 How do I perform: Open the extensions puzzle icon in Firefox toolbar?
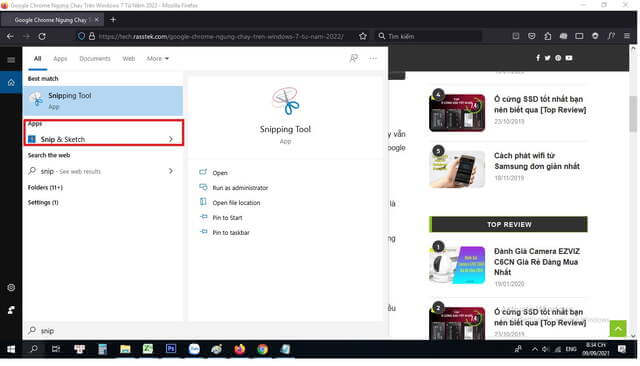point(548,36)
